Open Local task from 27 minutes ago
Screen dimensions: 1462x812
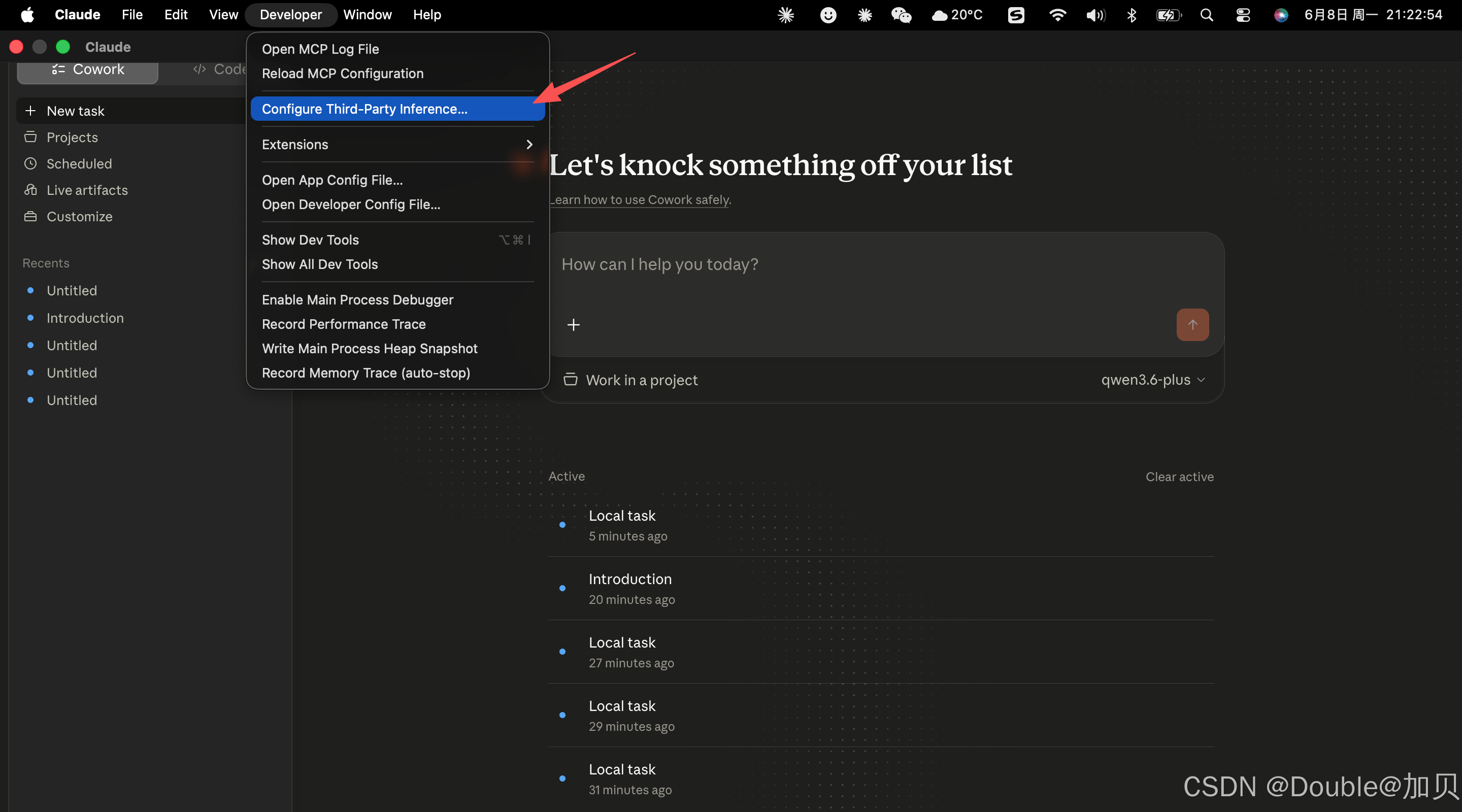pyautogui.click(x=881, y=652)
